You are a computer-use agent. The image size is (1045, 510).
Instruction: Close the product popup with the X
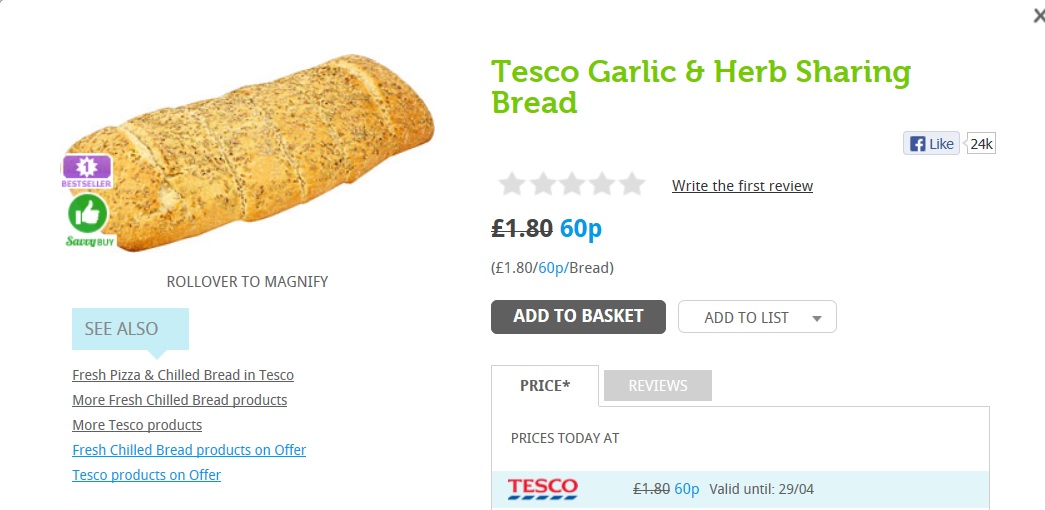pyautogui.click(x=1038, y=15)
